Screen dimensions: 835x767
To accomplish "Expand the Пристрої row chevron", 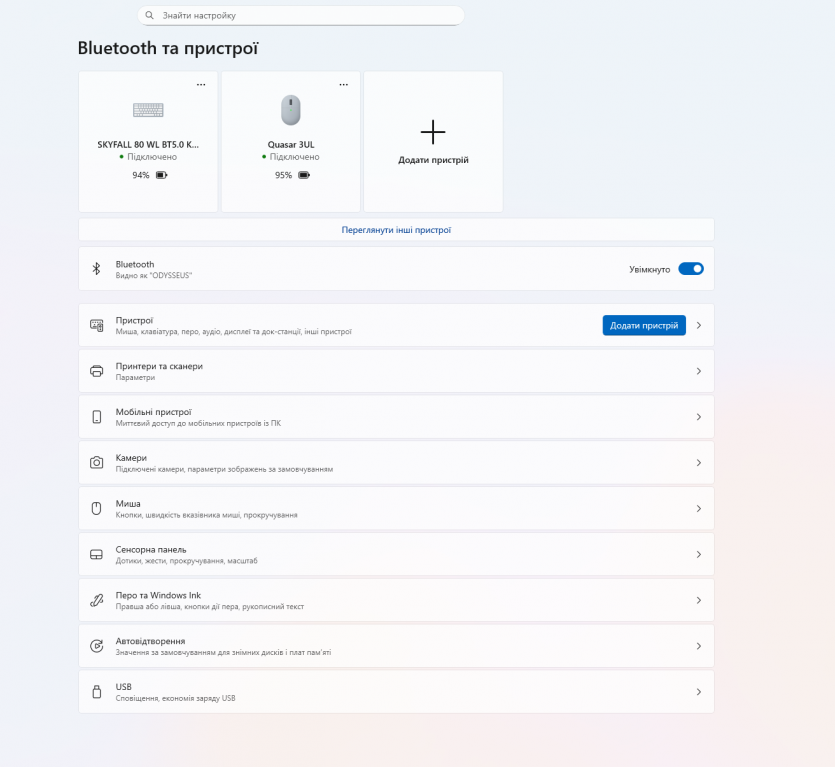I will click(699, 325).
